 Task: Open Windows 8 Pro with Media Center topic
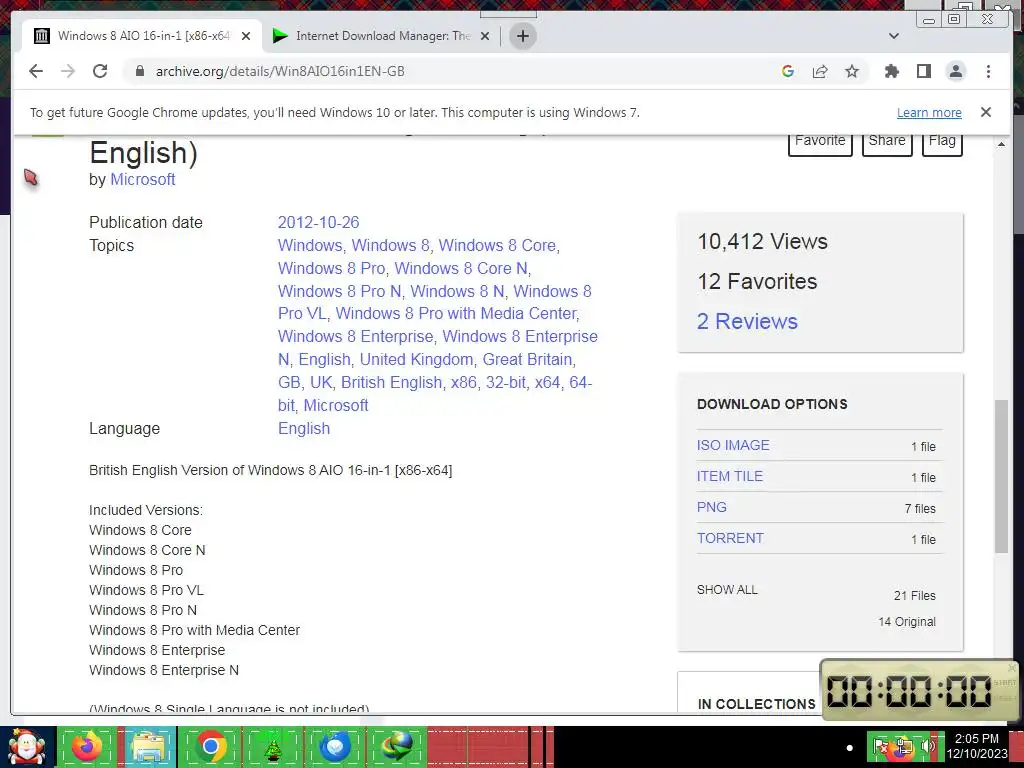(x=456, y=313)
